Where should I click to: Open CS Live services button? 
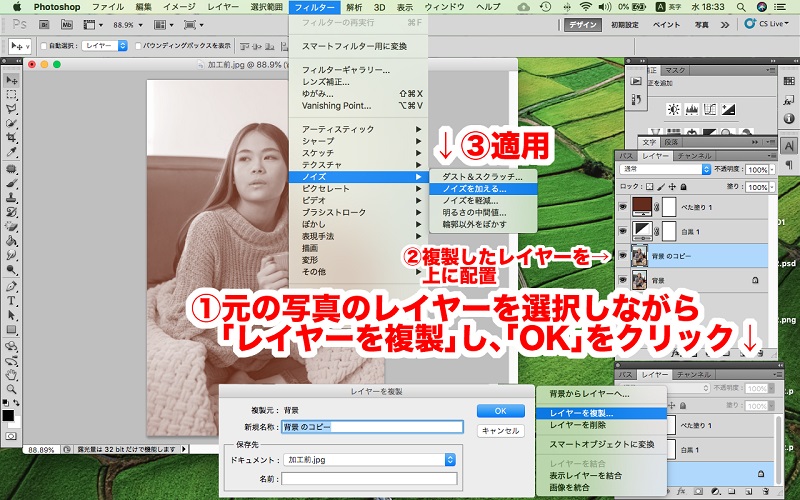766,23
